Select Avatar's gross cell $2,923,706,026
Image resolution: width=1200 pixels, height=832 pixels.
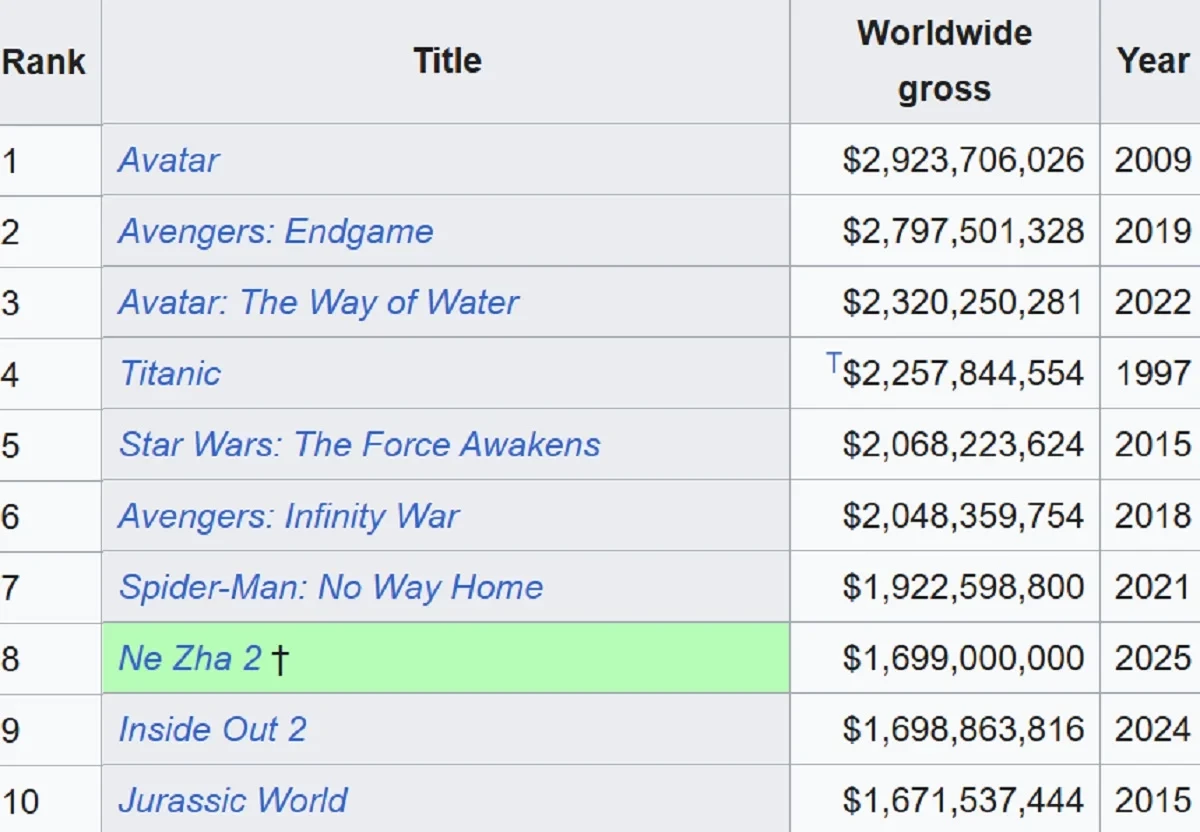point(962,160)
